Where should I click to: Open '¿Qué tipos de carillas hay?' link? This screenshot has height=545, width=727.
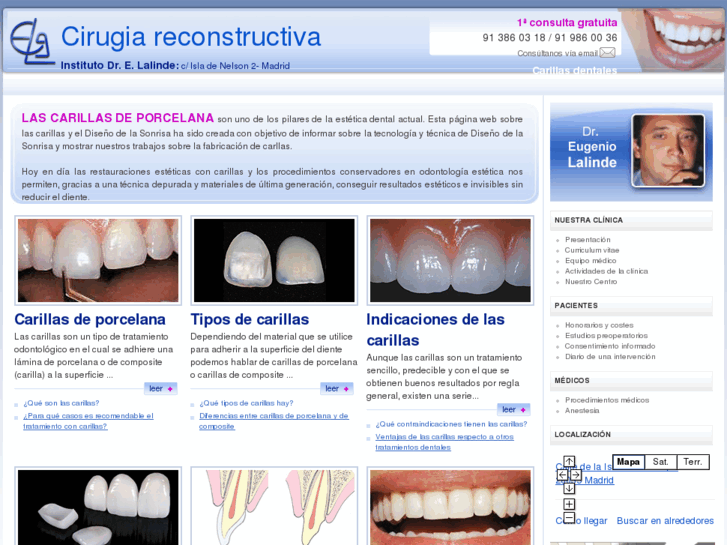pos(246,403)
